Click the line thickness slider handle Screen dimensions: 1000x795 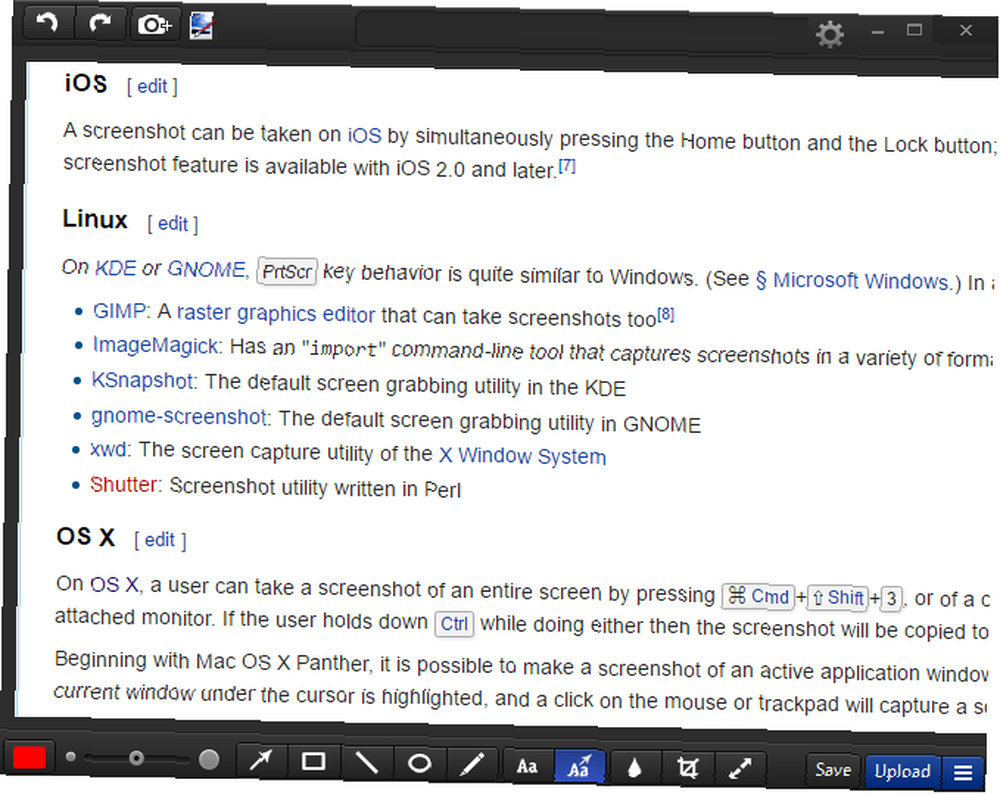coord(136,758)
